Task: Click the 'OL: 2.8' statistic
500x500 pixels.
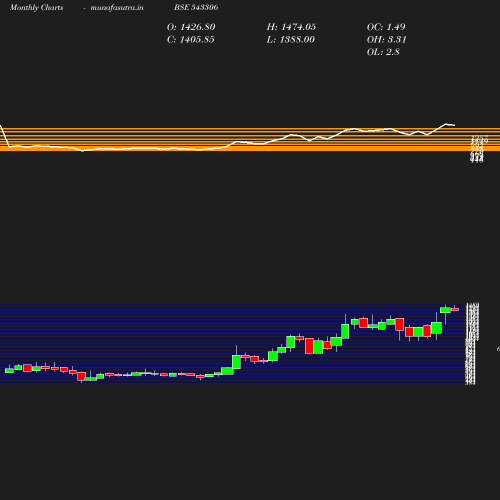Action: point(383,52)
